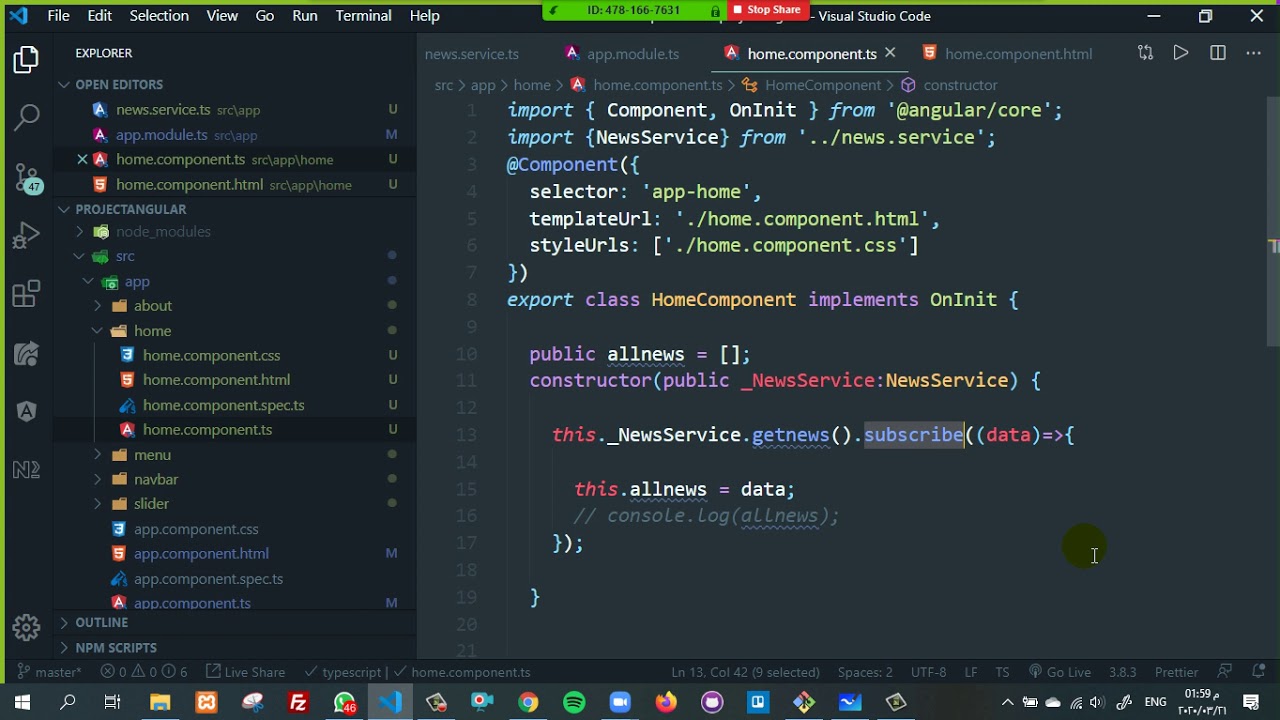Image resolution: width=1280 pixels, height=720 pixels.
Task: Open the Run and Debug view
Action: click(27, 236)
